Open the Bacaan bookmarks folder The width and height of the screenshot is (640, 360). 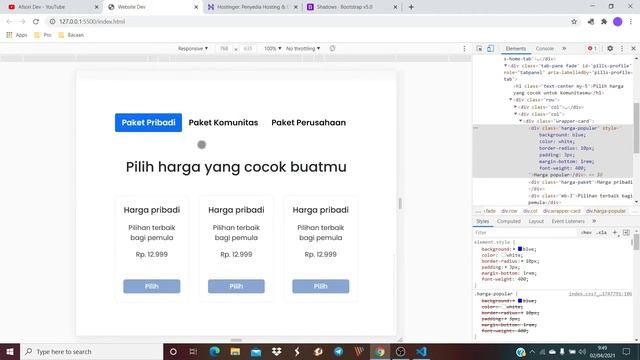pos(71,35)
